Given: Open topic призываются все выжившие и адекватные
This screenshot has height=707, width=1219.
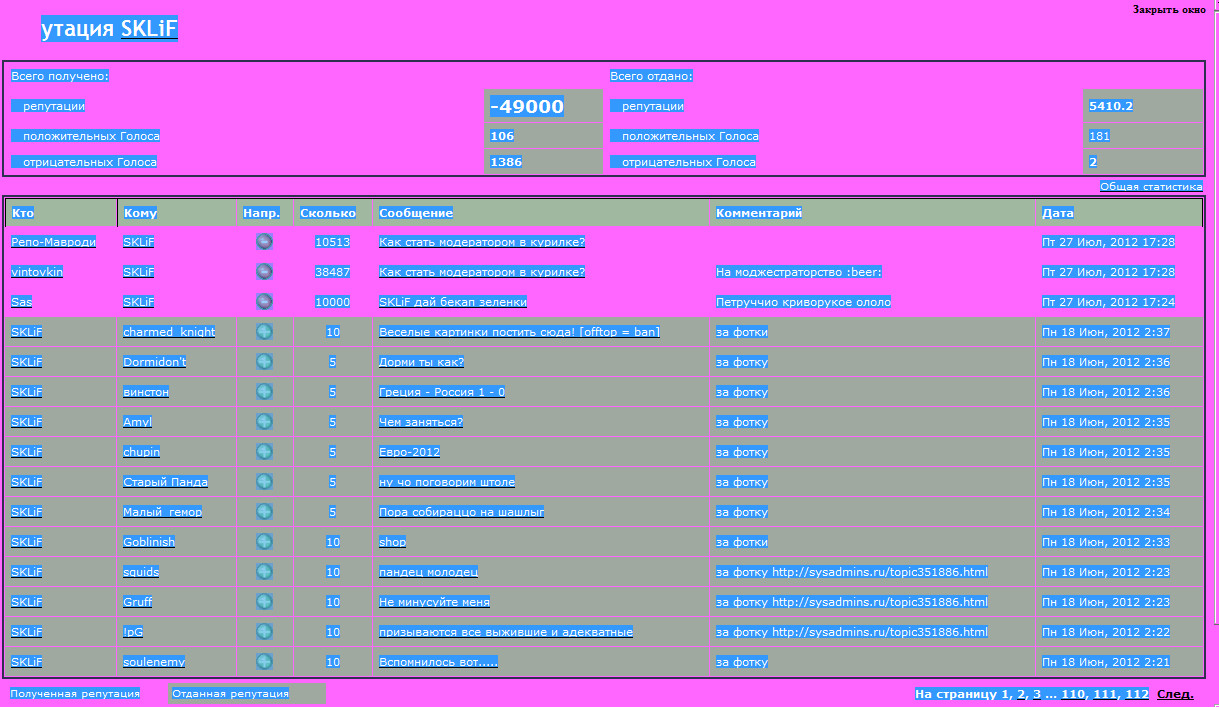Looking at the screenshot, I should coord(506,632).
